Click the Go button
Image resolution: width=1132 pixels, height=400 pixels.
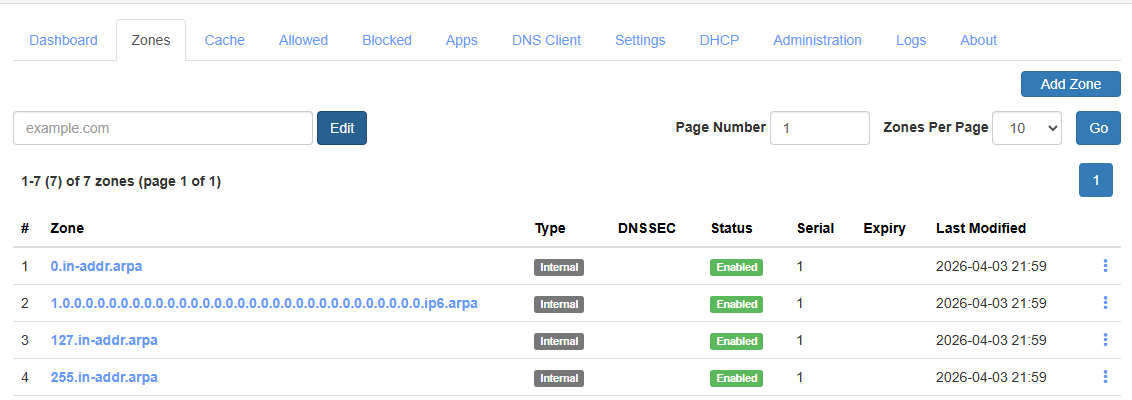click(1098, 128)
